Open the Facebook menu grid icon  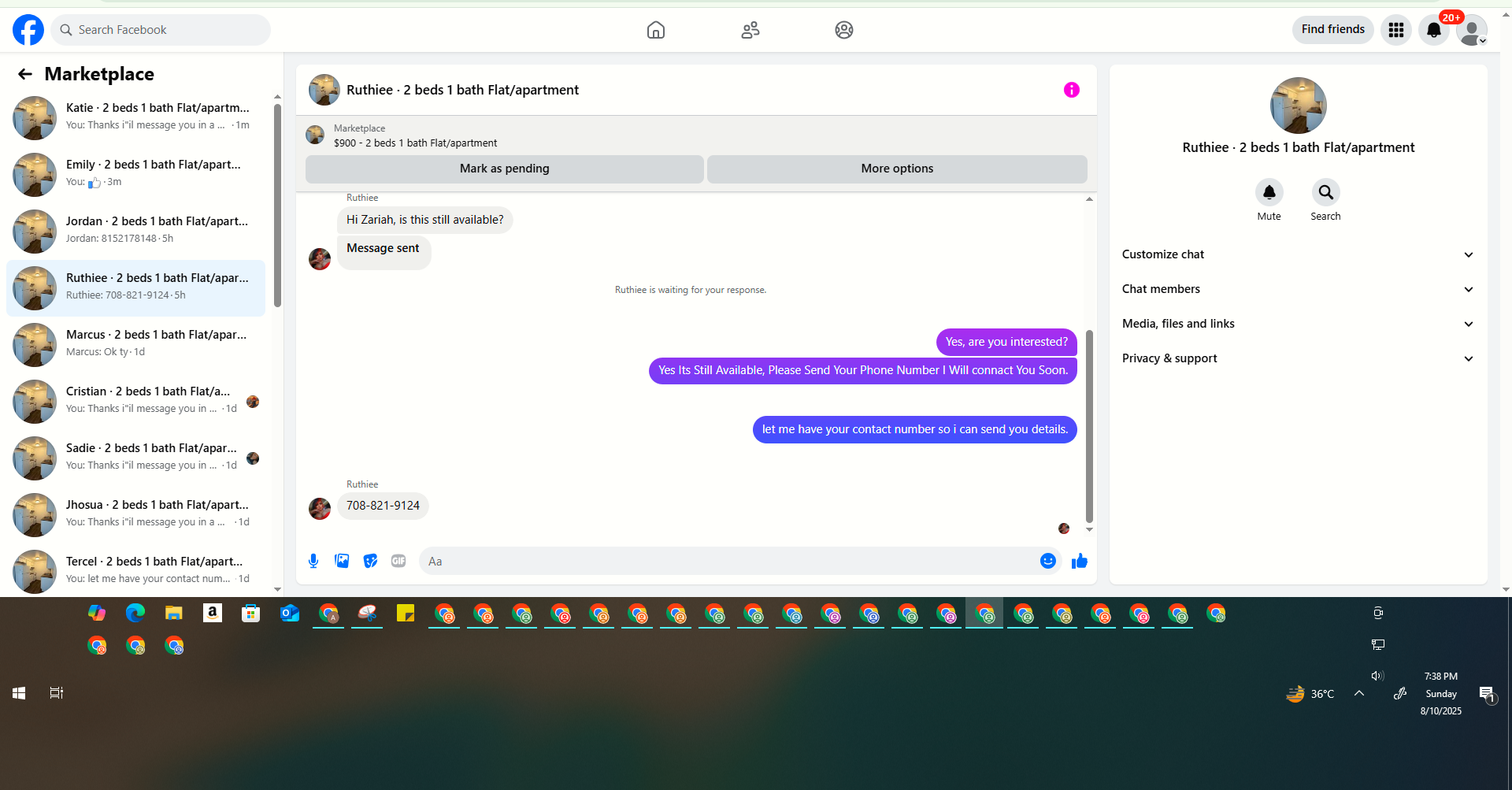[1396, 30]
